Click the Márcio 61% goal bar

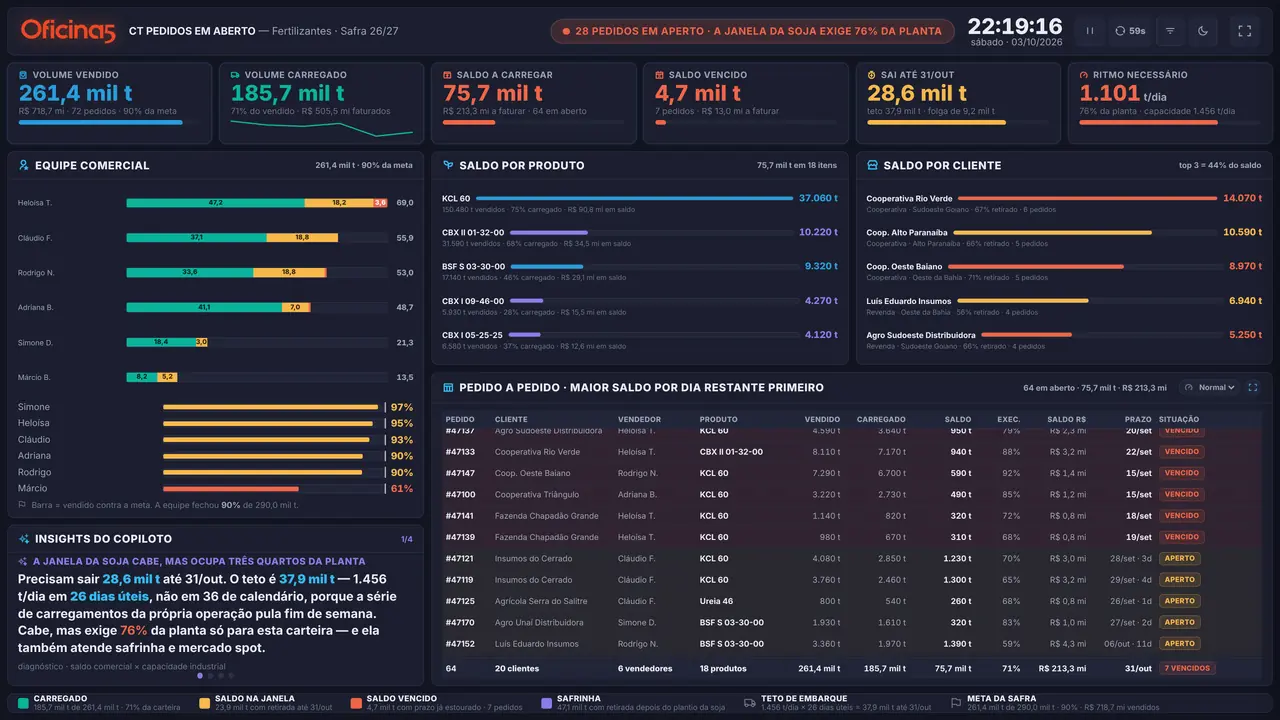[x=273, y=489]
